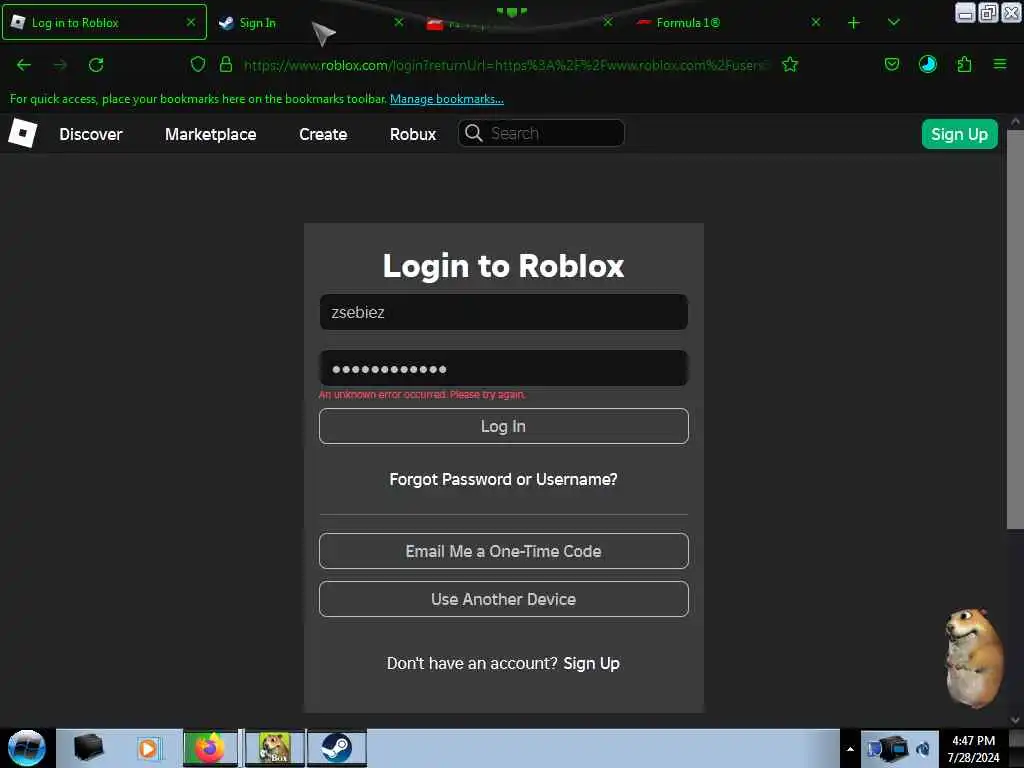
Task: Click Email Me a One-Time Code
Action: pos(504,551)
